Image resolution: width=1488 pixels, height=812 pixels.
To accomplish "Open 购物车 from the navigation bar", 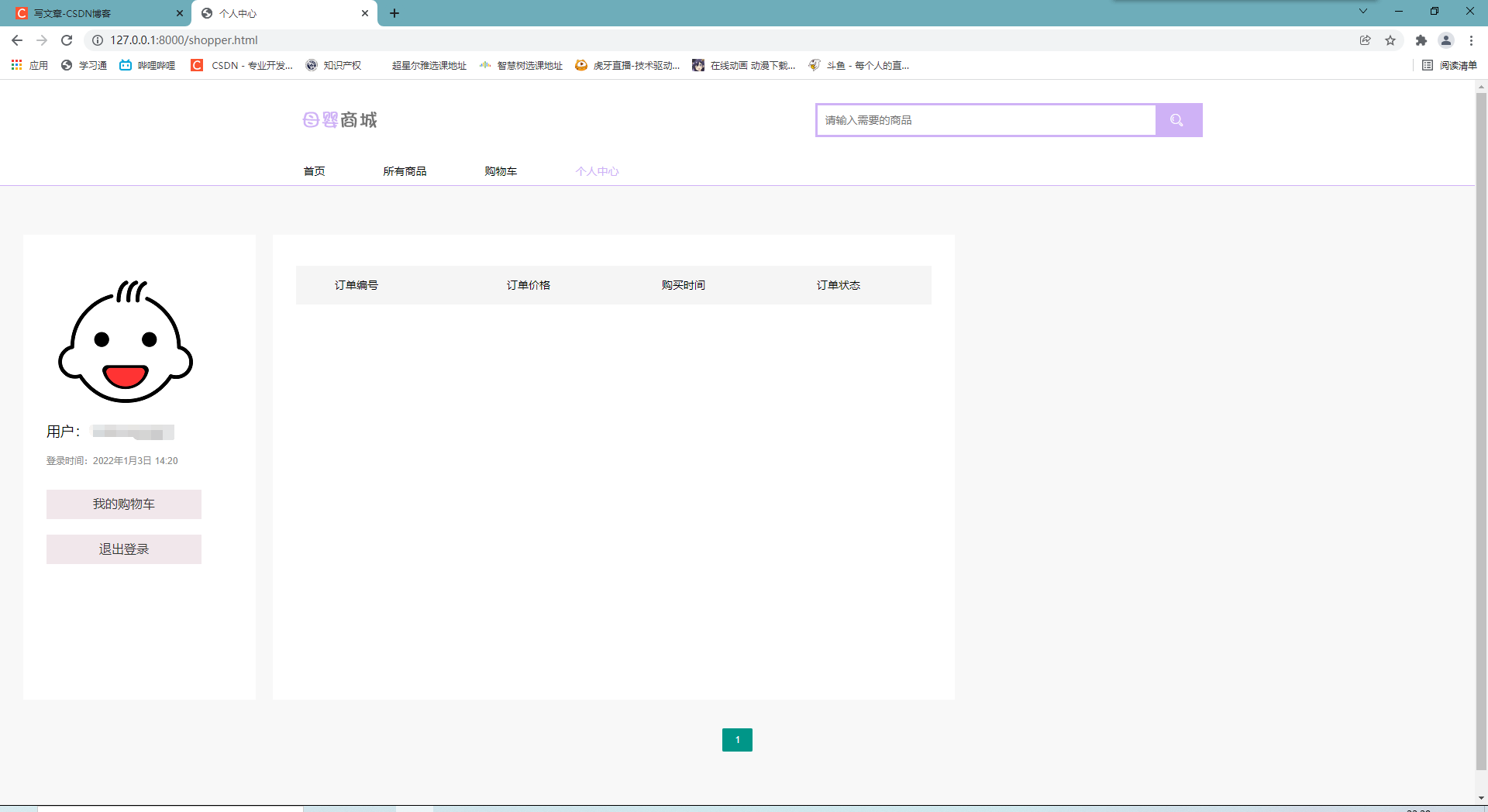I will pyautogui.click(x=500, y=171).
